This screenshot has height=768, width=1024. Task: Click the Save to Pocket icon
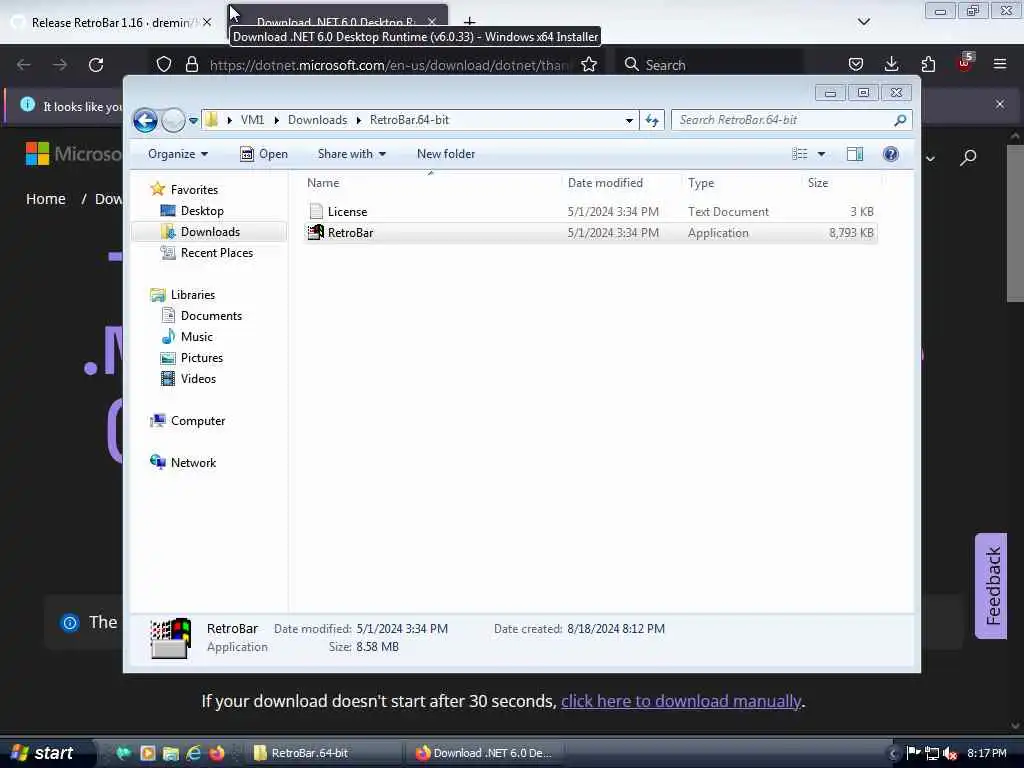856,65
